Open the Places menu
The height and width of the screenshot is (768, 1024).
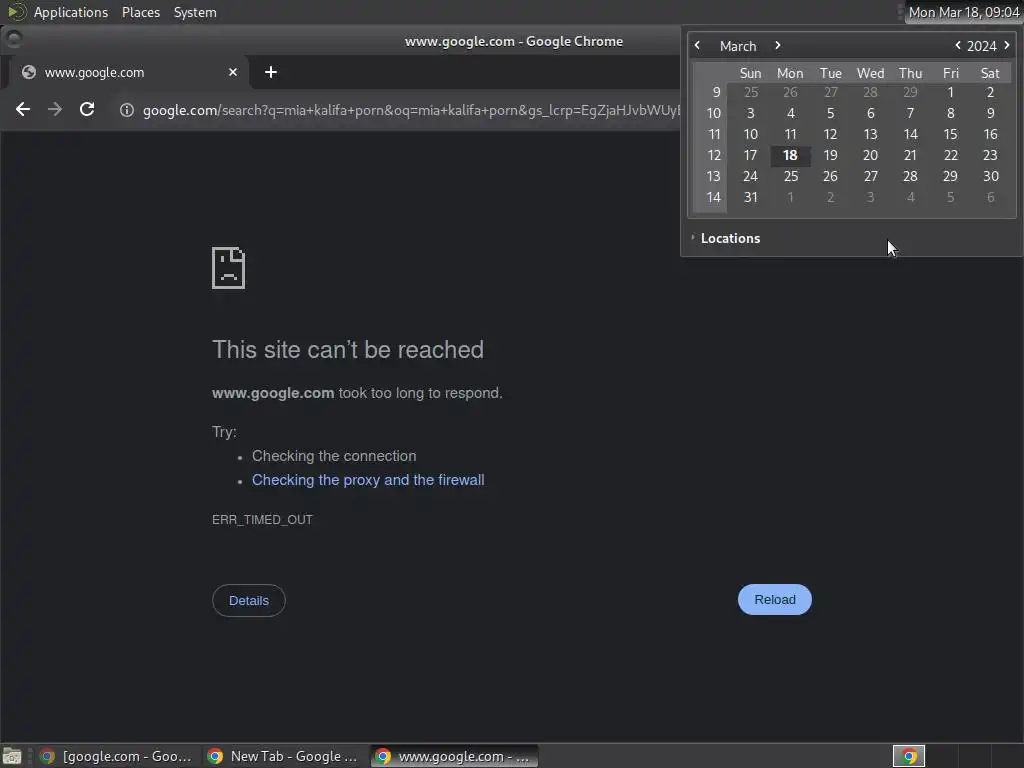pos(141,12)
